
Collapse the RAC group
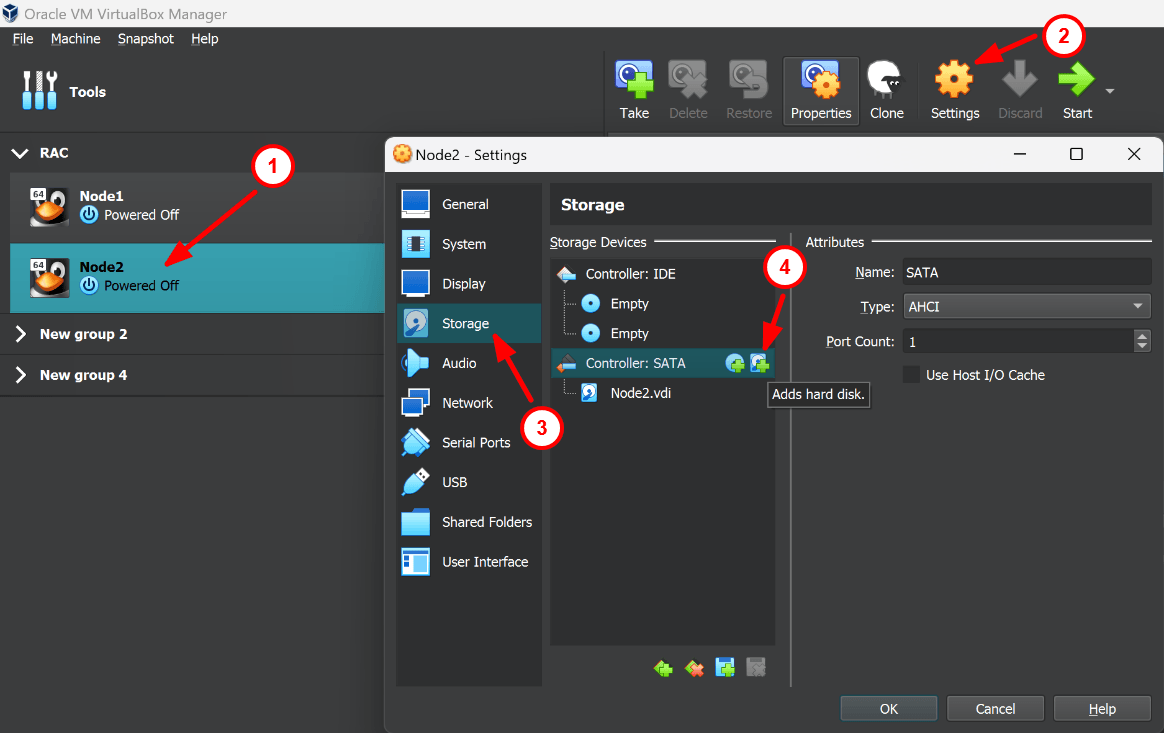coord(20,153)
